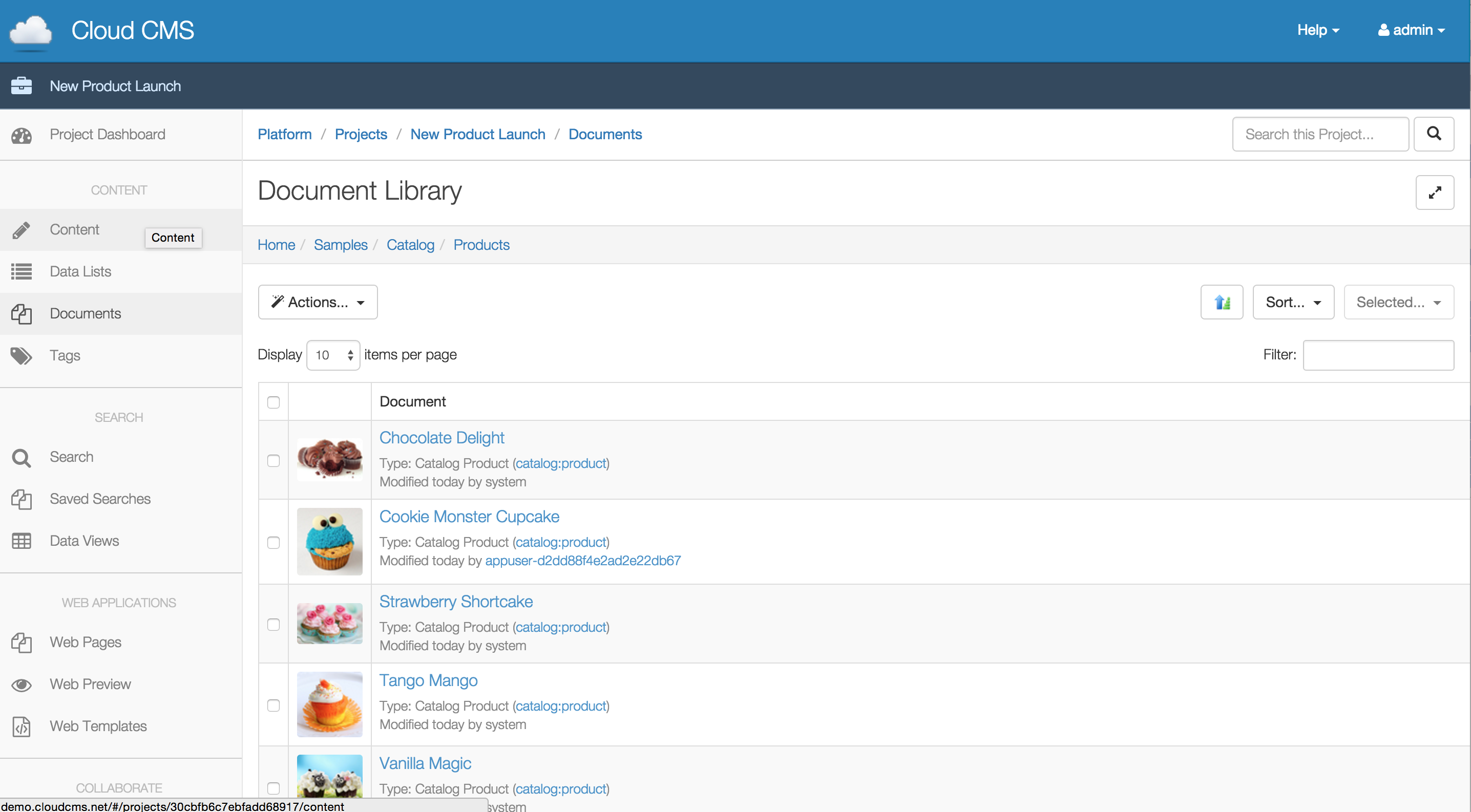Viewport: 1471px width, 812px height.
Task: Check the Vanilla Magic row checkbox
Action: point(274,788)
